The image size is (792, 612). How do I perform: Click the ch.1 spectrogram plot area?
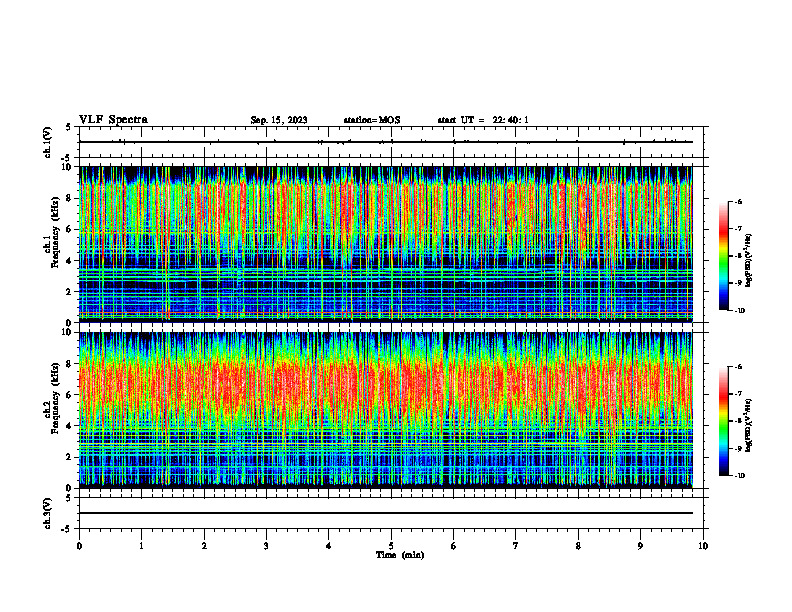tap(385, 244)
